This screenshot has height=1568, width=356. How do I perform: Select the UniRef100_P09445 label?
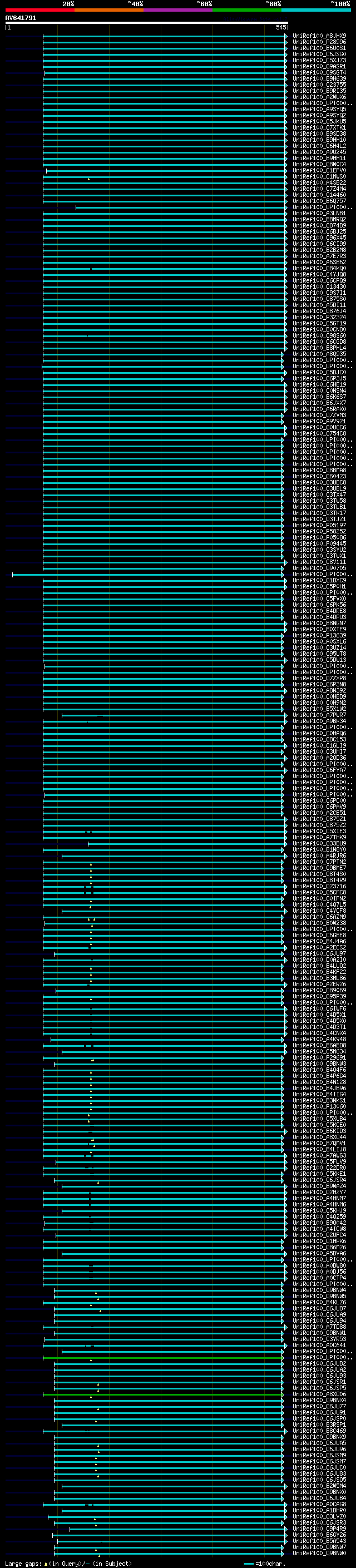click(x=319, y=543)
